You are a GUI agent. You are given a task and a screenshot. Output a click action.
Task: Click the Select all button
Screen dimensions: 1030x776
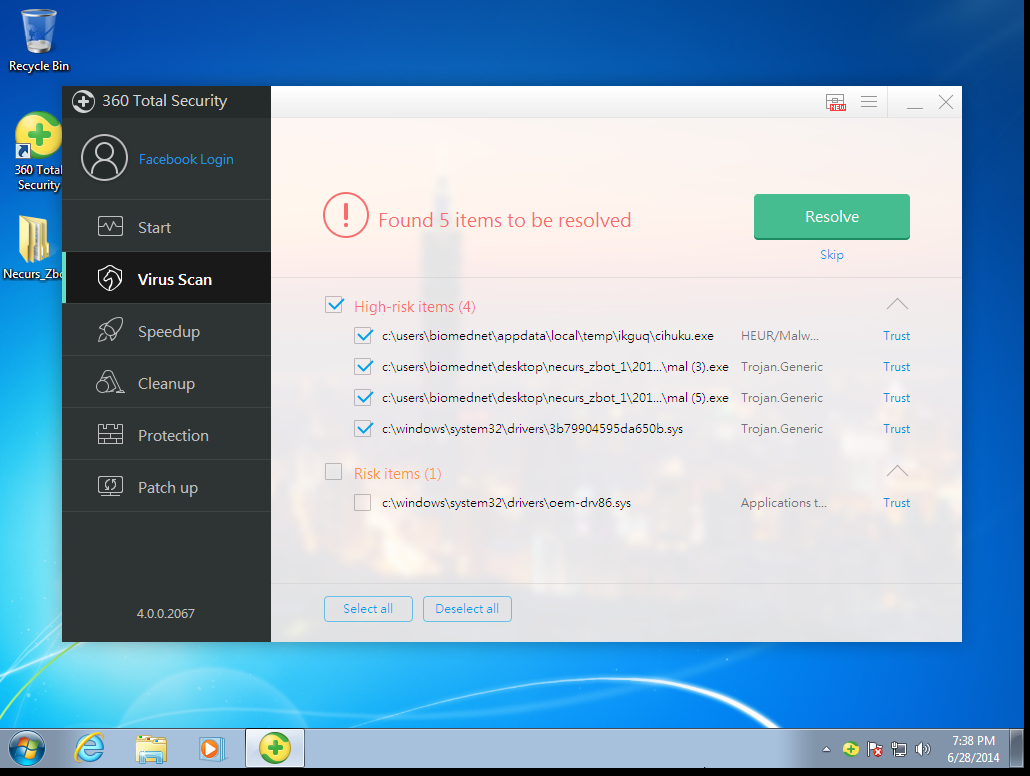368,609
